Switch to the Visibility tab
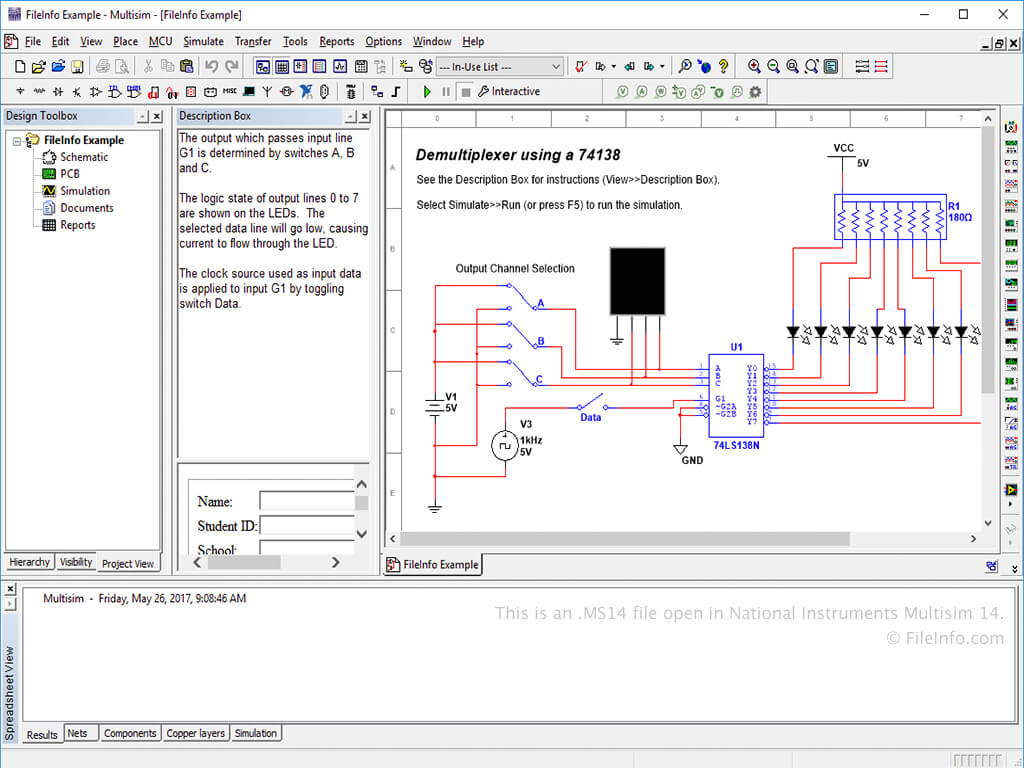Screen dimensions: 1024x768 tap(76, 562)
